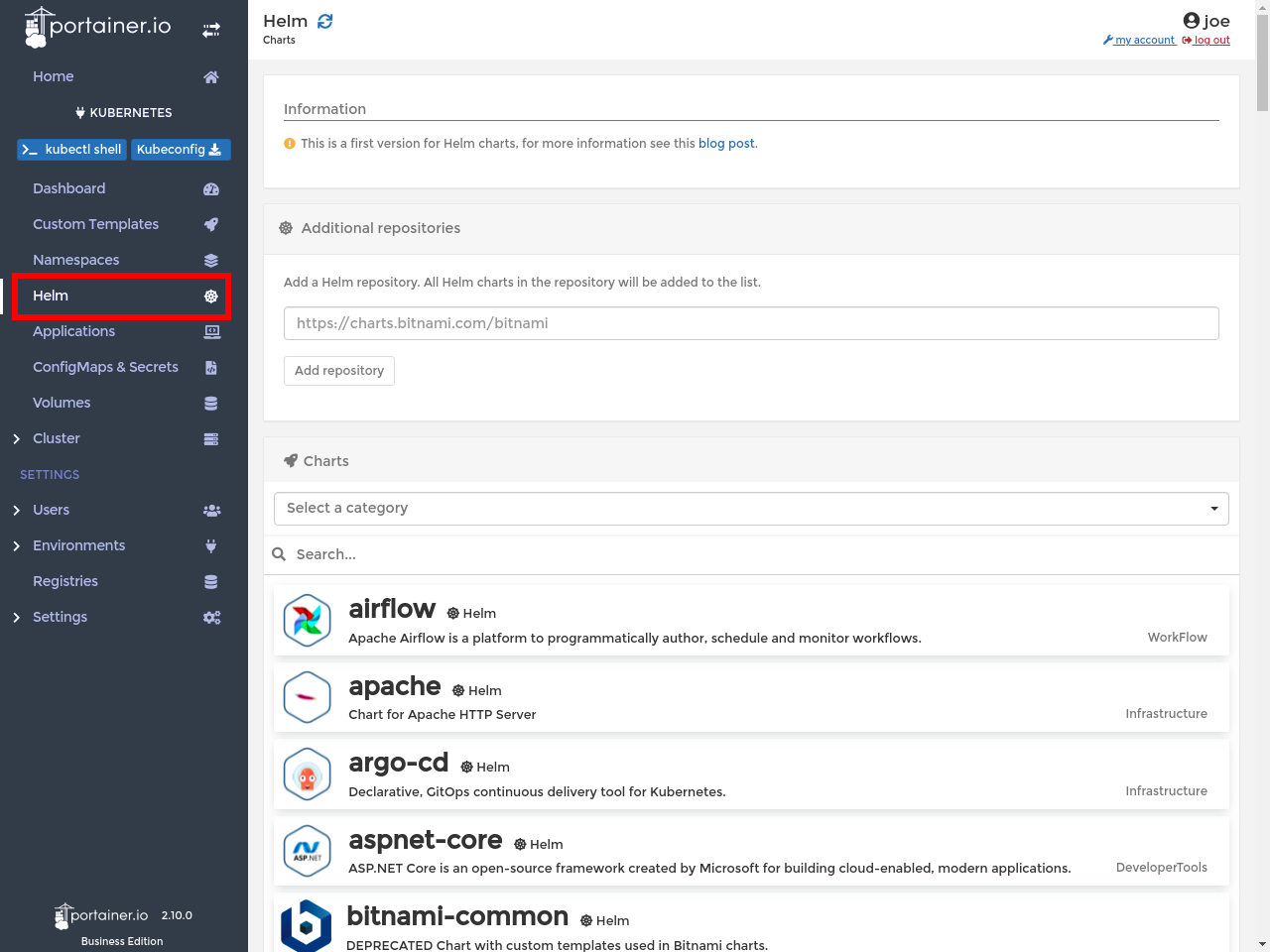Viewport: 1270px width, 952px height.
Task: Click the 2.10.0 version number
Action: pyautogui.click(x=177, y=916)
